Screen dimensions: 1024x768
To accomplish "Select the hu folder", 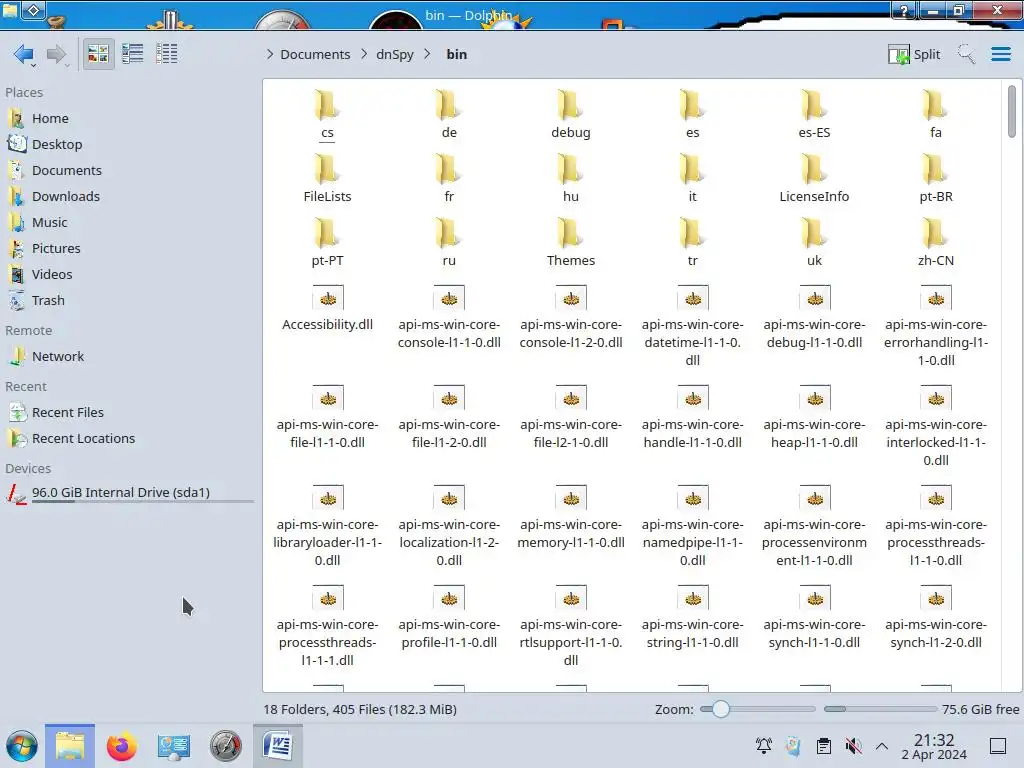I will 571,179.
